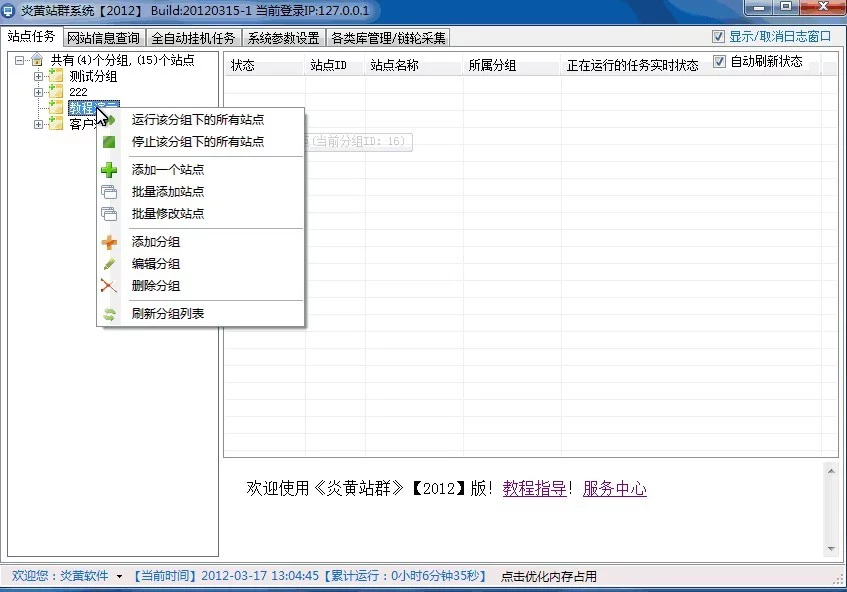The height and width of the screenshot is (592, 847).
Task: Collapse the root tree node
Action: (x=19, y=60)
